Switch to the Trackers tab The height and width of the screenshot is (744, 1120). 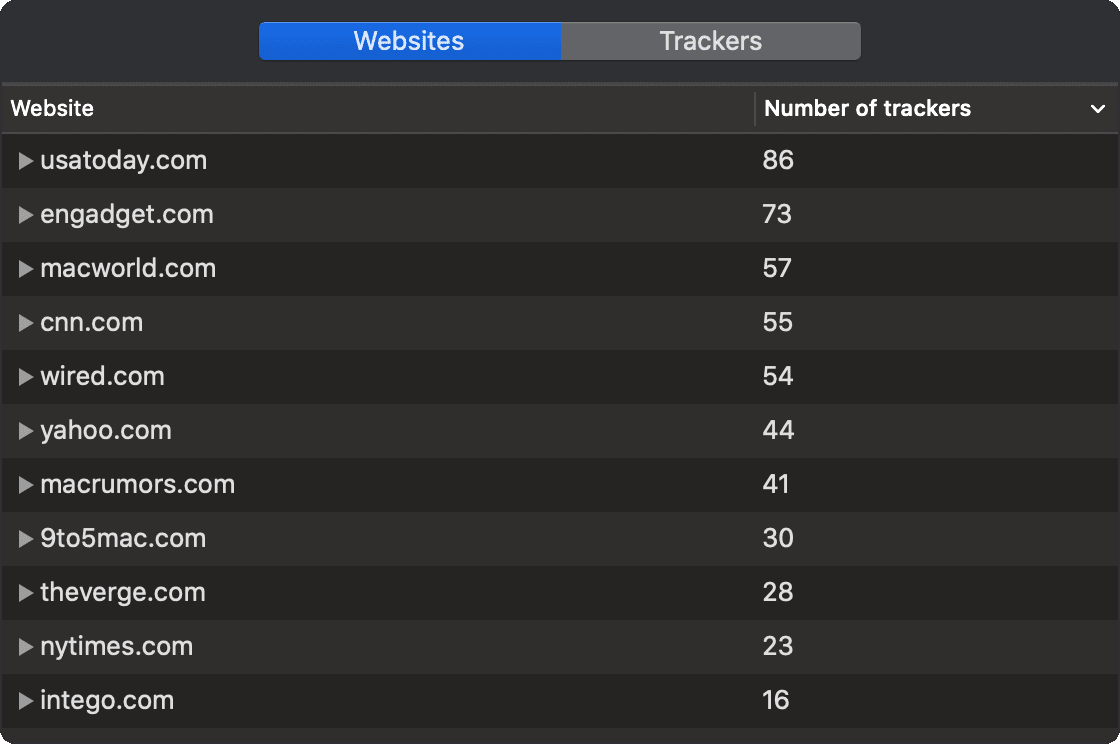(x=710, y=41)
